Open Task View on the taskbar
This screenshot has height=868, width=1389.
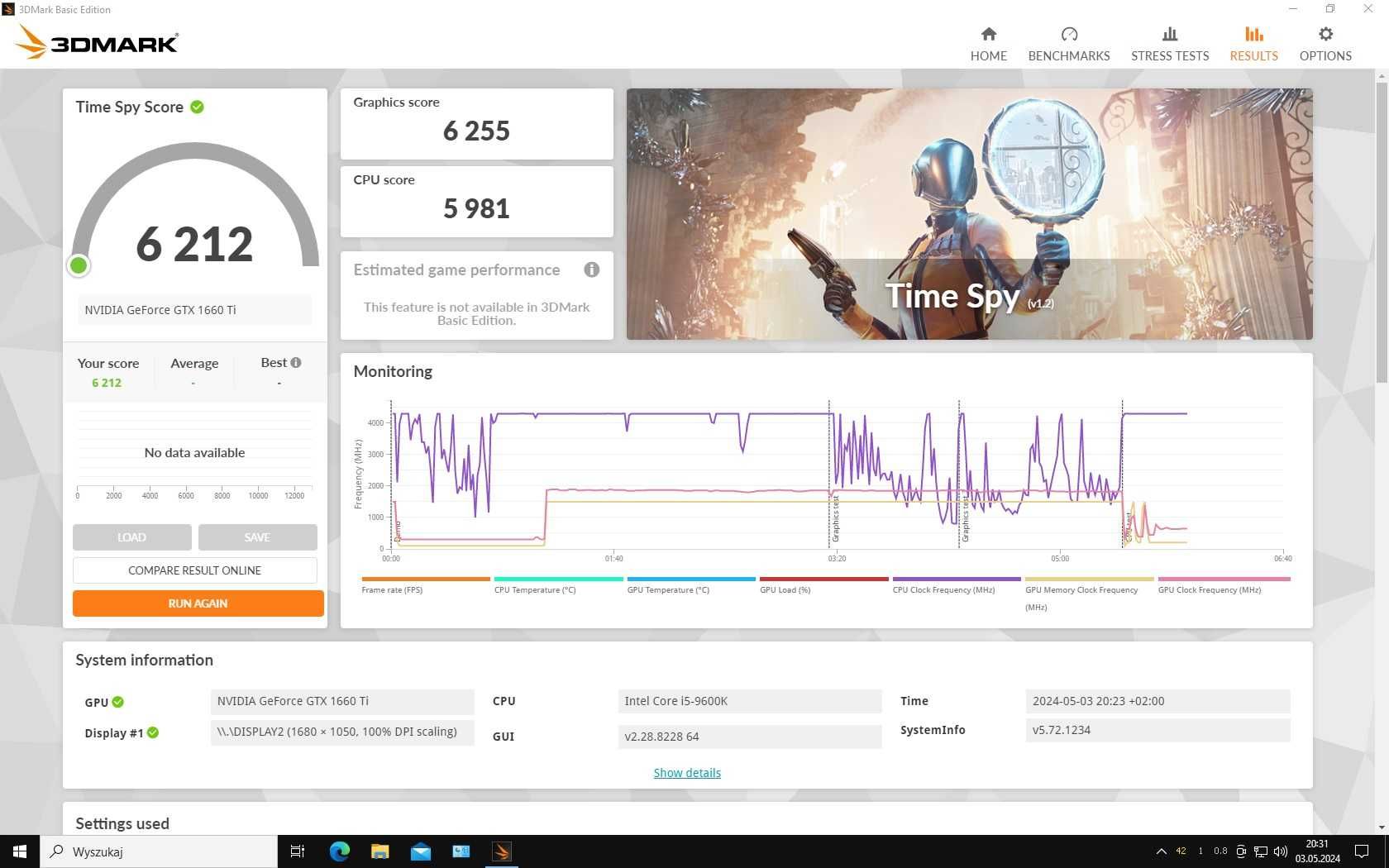coord(298,851)
